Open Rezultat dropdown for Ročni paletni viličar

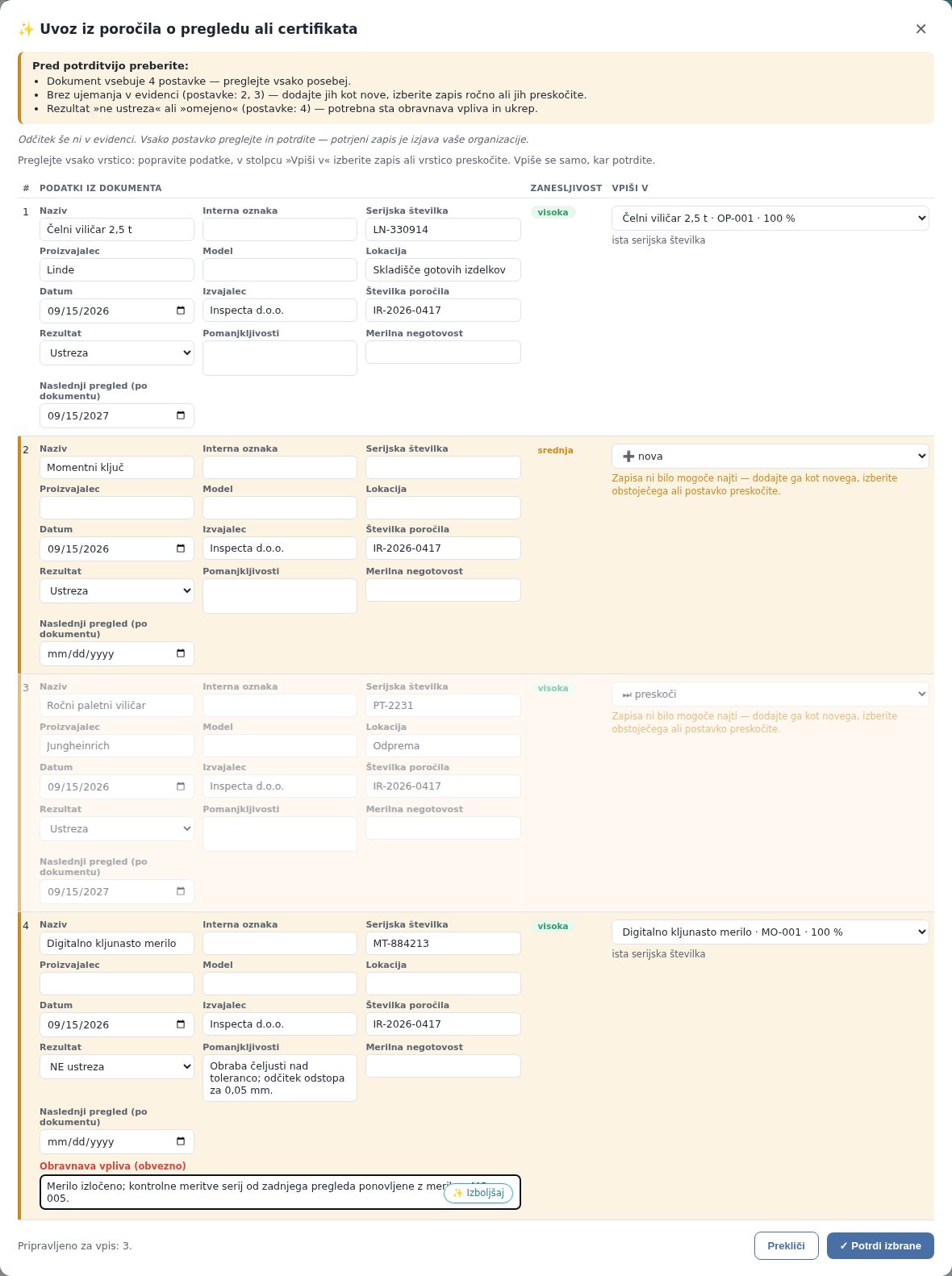coord(117,828)
